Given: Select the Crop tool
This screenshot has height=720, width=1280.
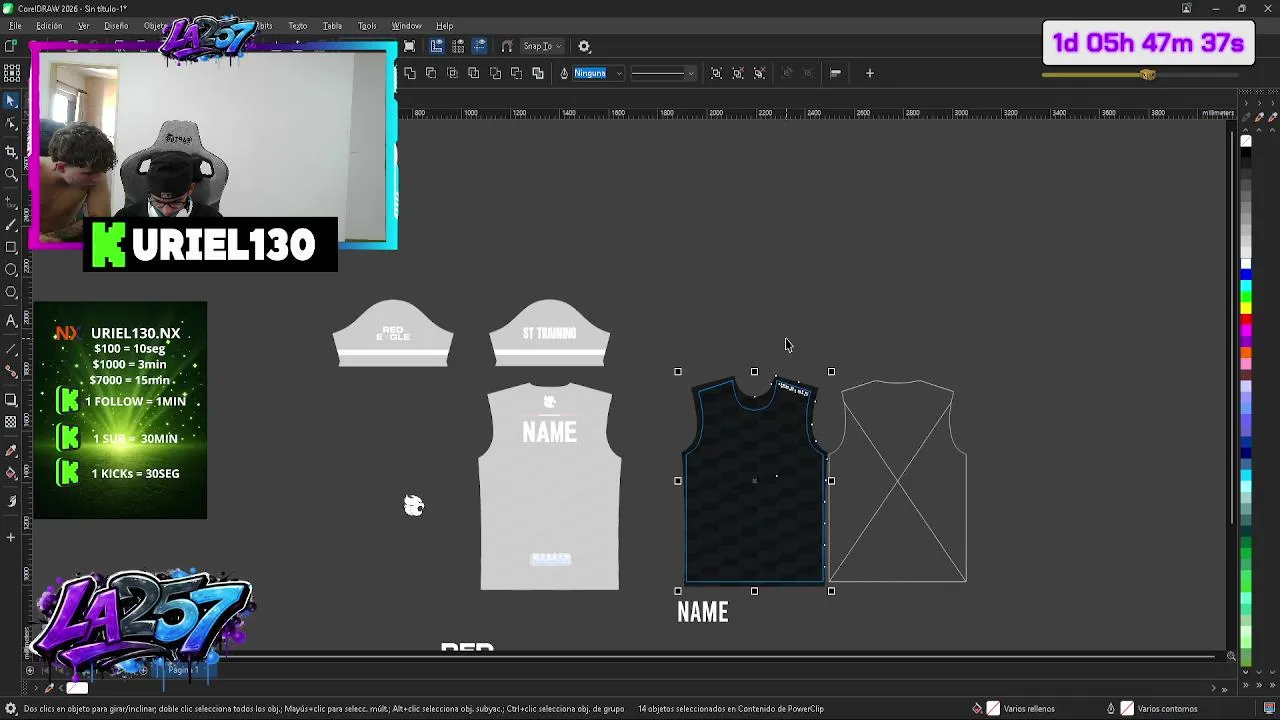Looking at the screenshot, I should pos(11,151).
